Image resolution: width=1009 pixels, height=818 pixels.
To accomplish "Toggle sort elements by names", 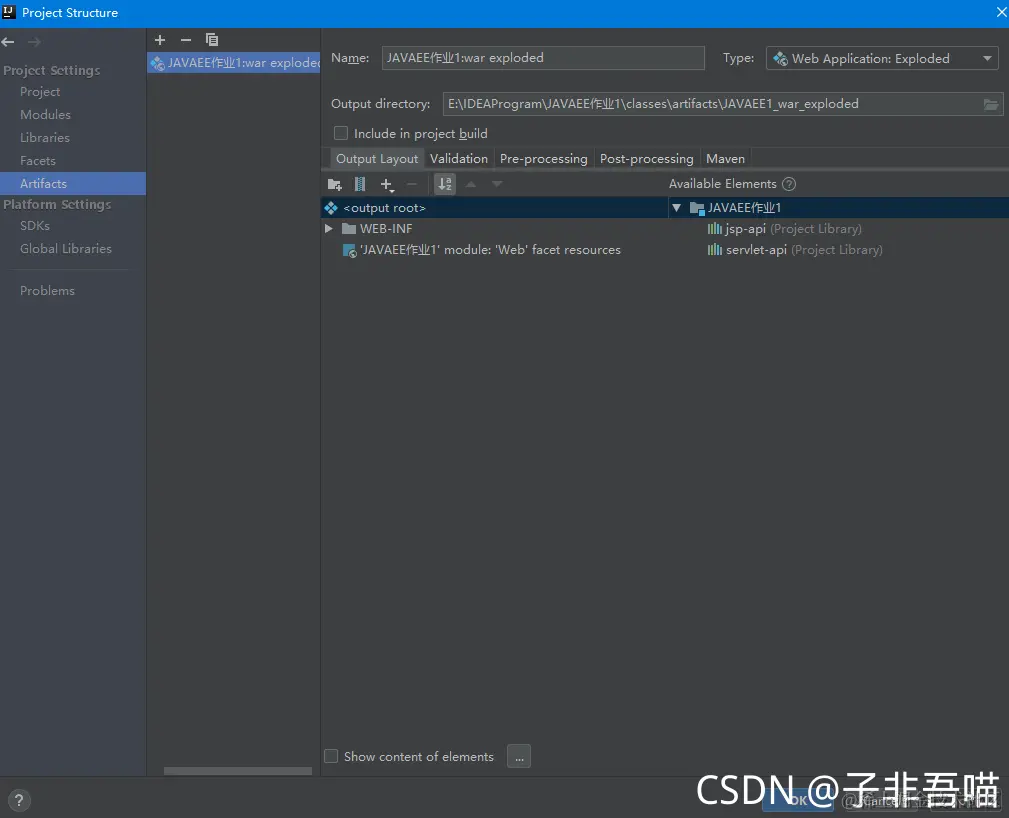I will 445,185.
